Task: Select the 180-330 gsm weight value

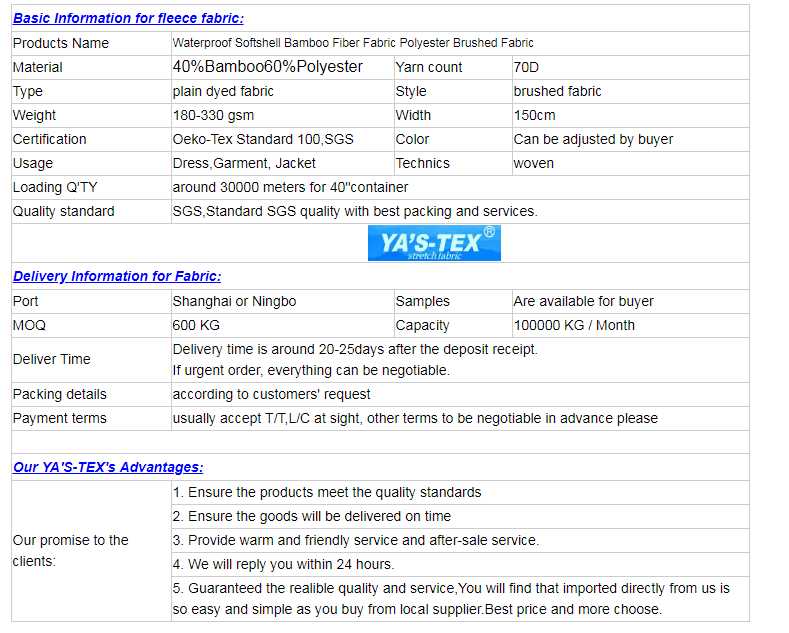Action: click(x=213, y=115)
